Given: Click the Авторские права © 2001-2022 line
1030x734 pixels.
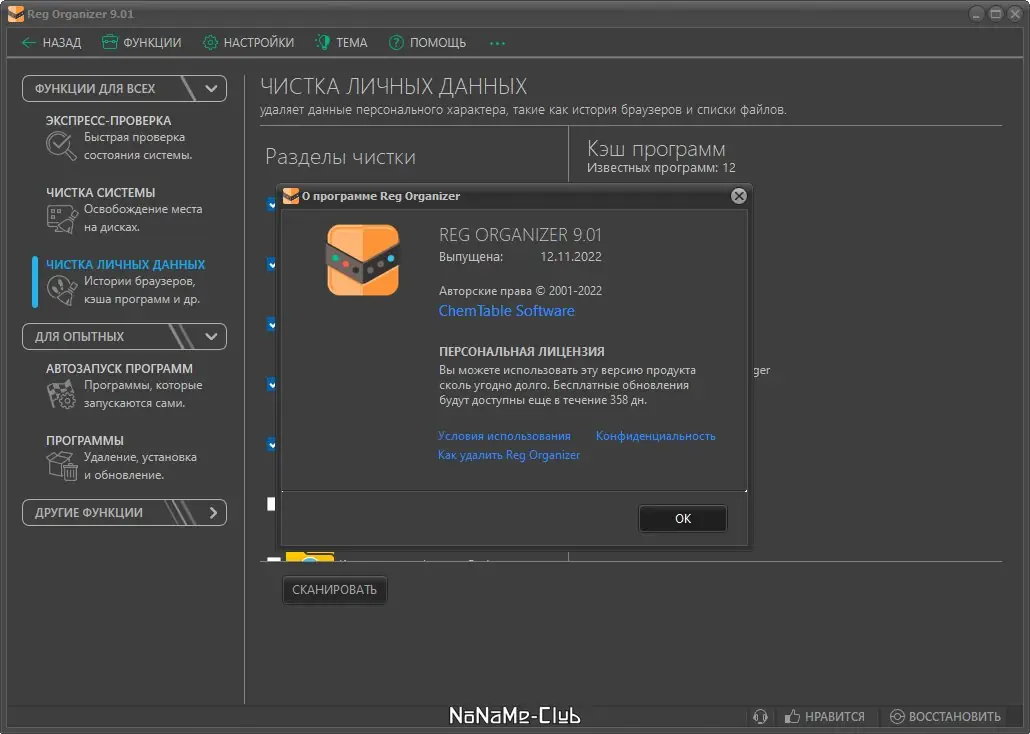Looking at the screenshot, I should tap(520, 290).
